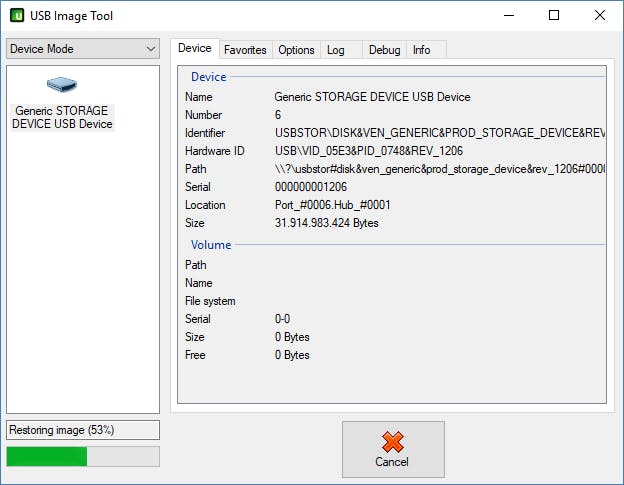Click device name value 'Generic STORAGE DEVICE USB Device'
This screenshot has height=485, width=624.
point(372,97)
